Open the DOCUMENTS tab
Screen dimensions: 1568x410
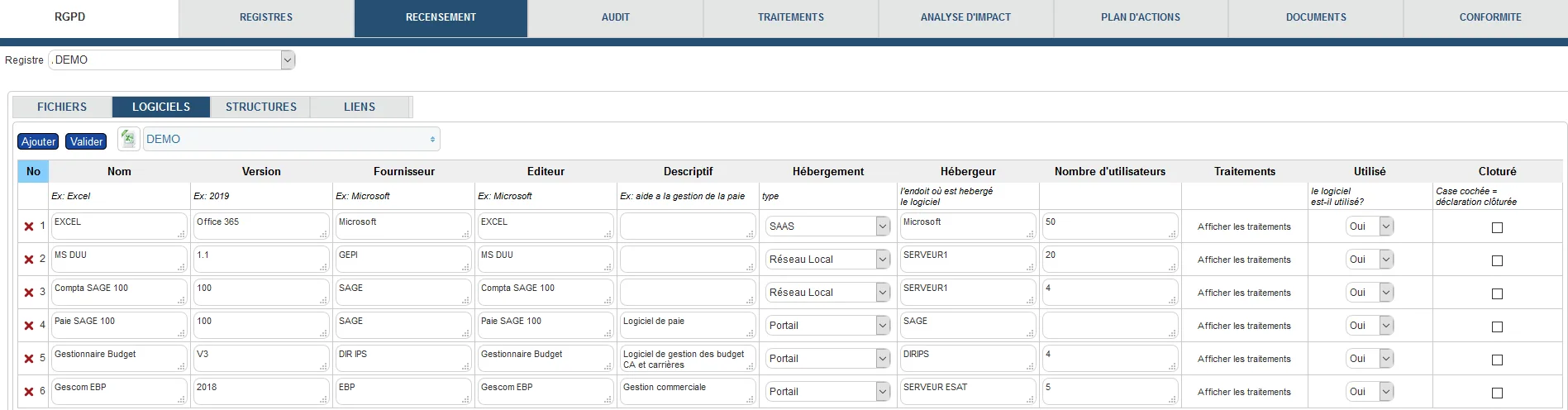pos(1316,17)
